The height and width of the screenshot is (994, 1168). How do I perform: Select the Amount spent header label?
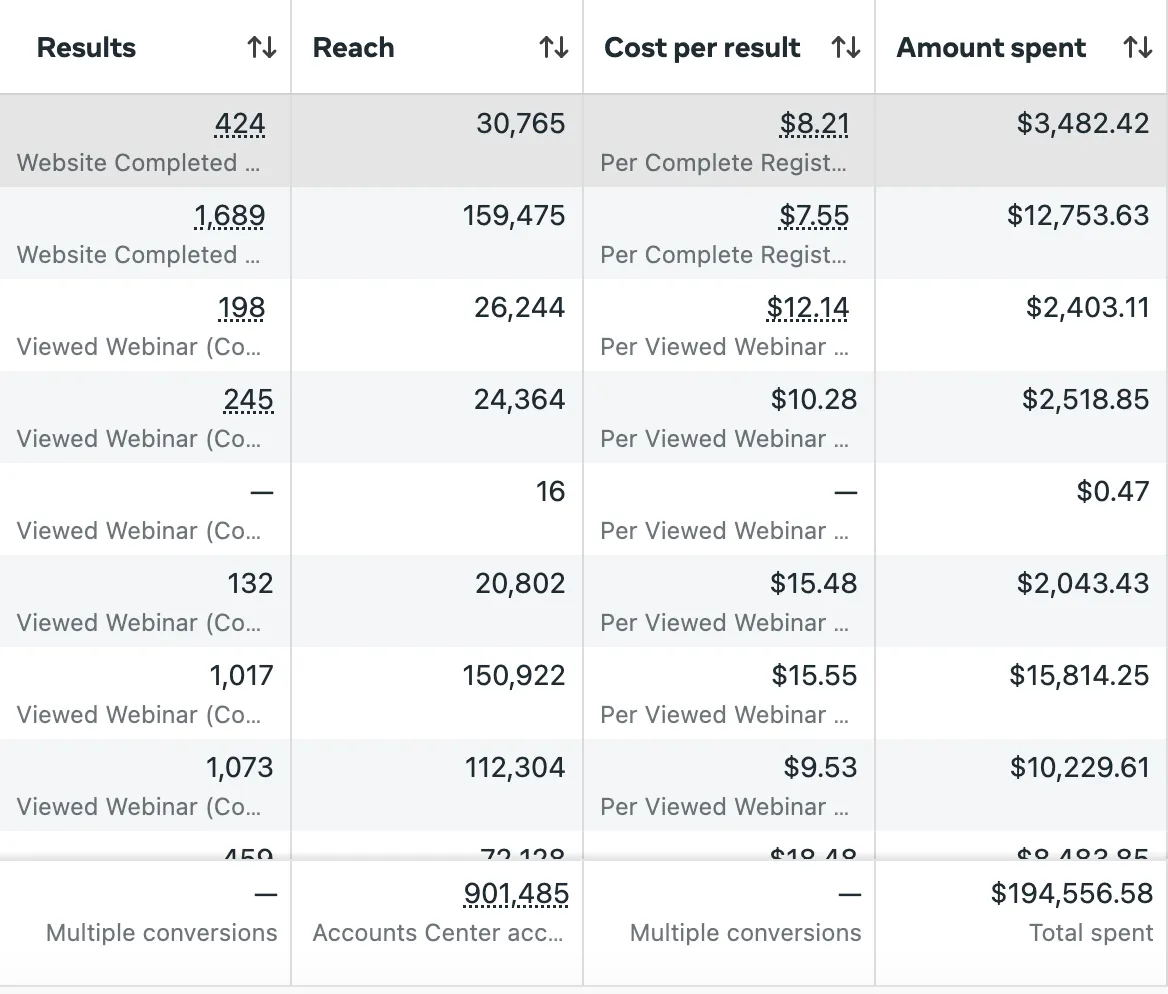991,48
